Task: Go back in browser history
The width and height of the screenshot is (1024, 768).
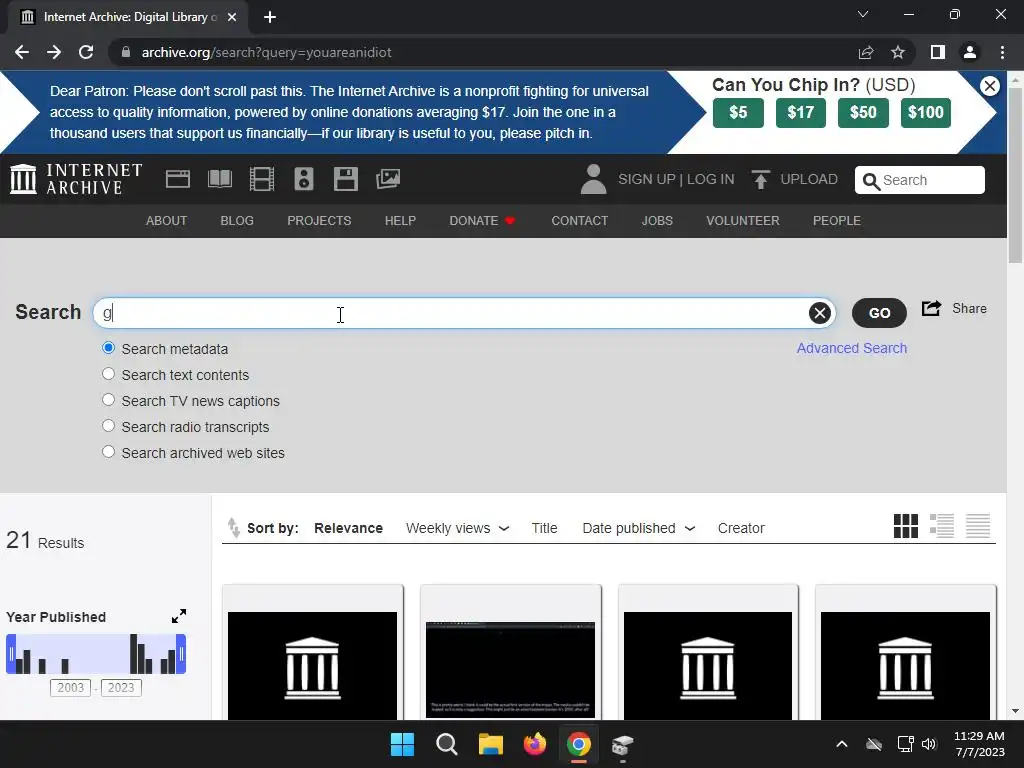Action: pos(22,52)
